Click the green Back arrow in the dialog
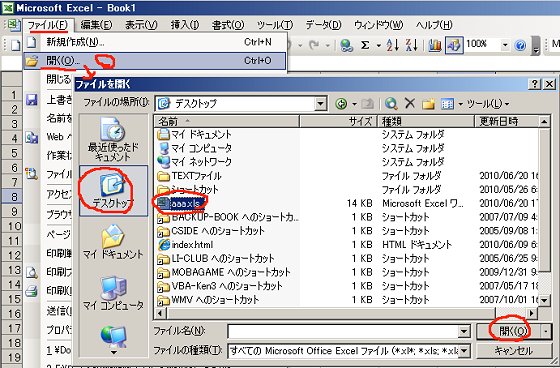 click(x=341, y=104)
